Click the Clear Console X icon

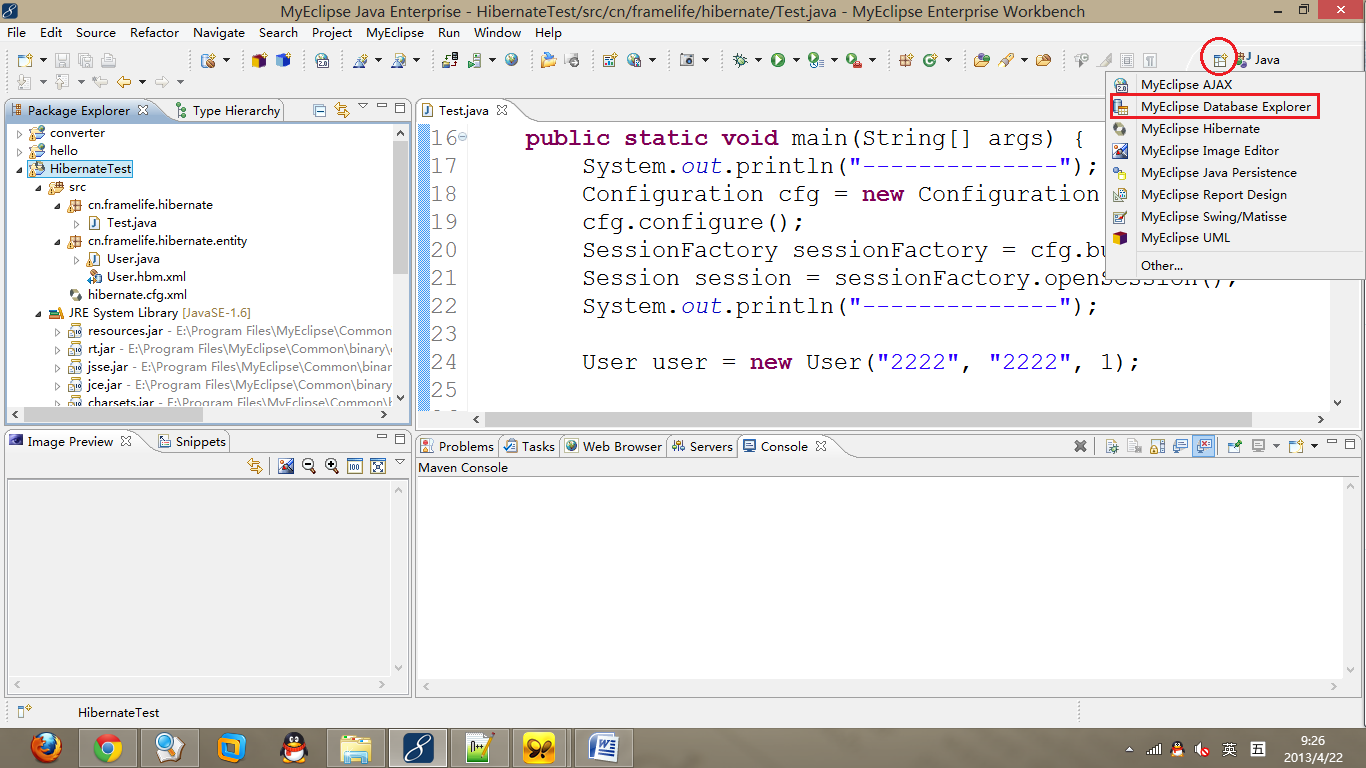click(1080, 446)
